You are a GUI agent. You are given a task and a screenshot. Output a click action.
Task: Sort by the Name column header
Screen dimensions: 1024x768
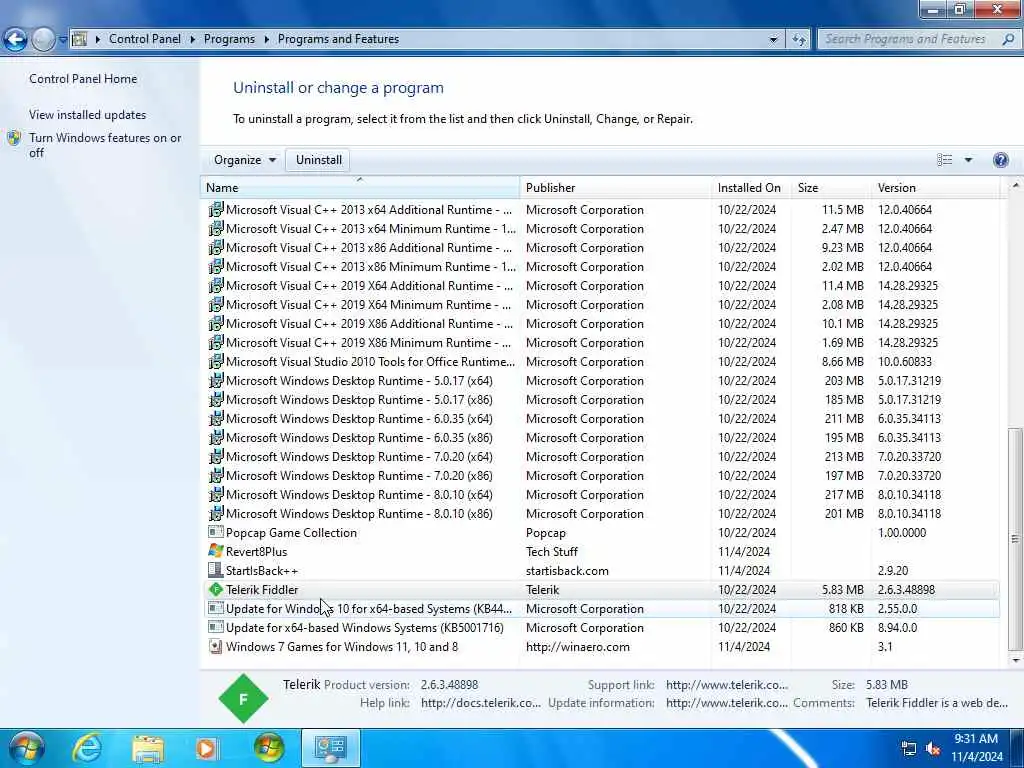(360, 187)
